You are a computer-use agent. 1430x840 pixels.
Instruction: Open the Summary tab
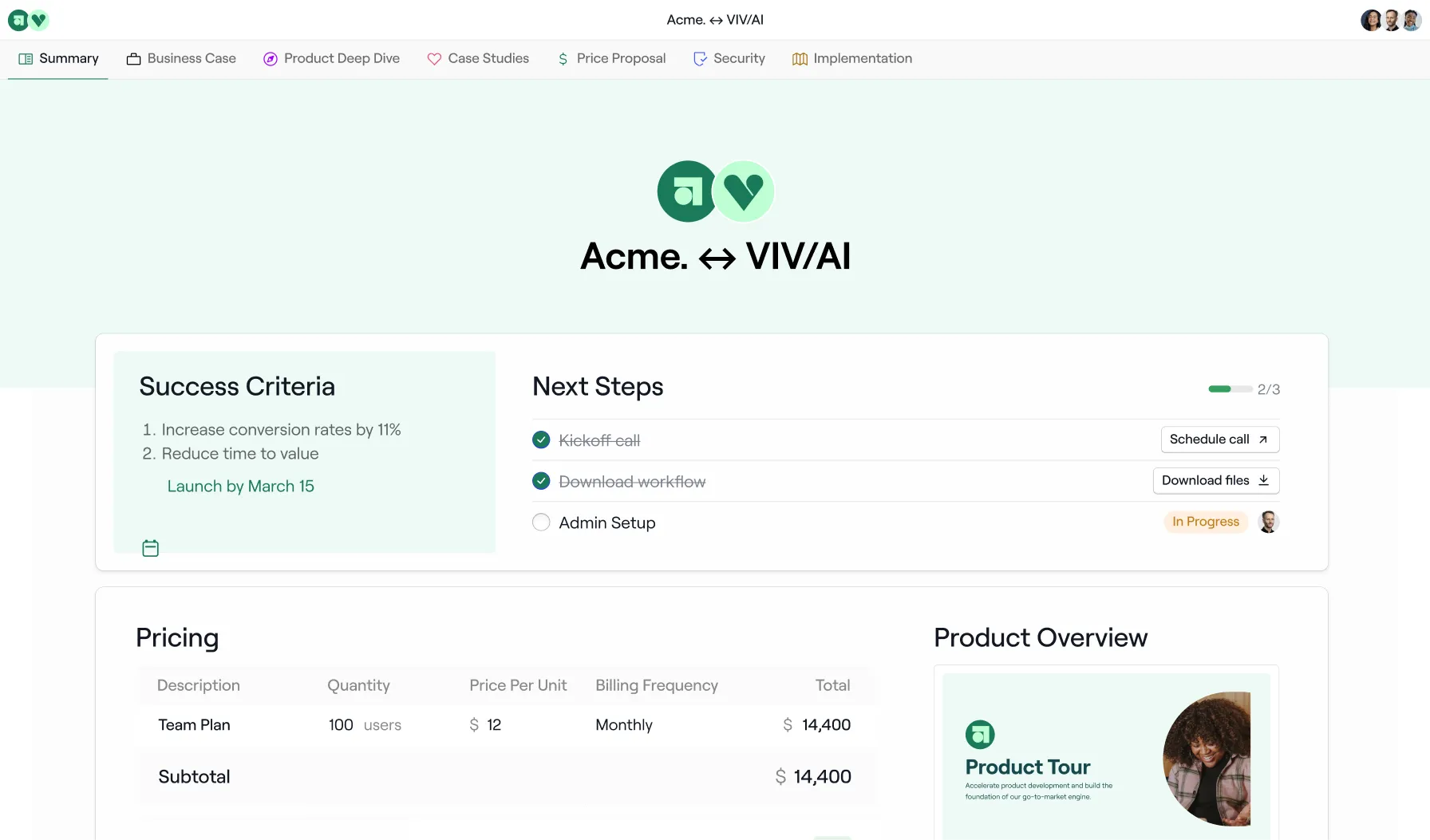pos(58,58)
